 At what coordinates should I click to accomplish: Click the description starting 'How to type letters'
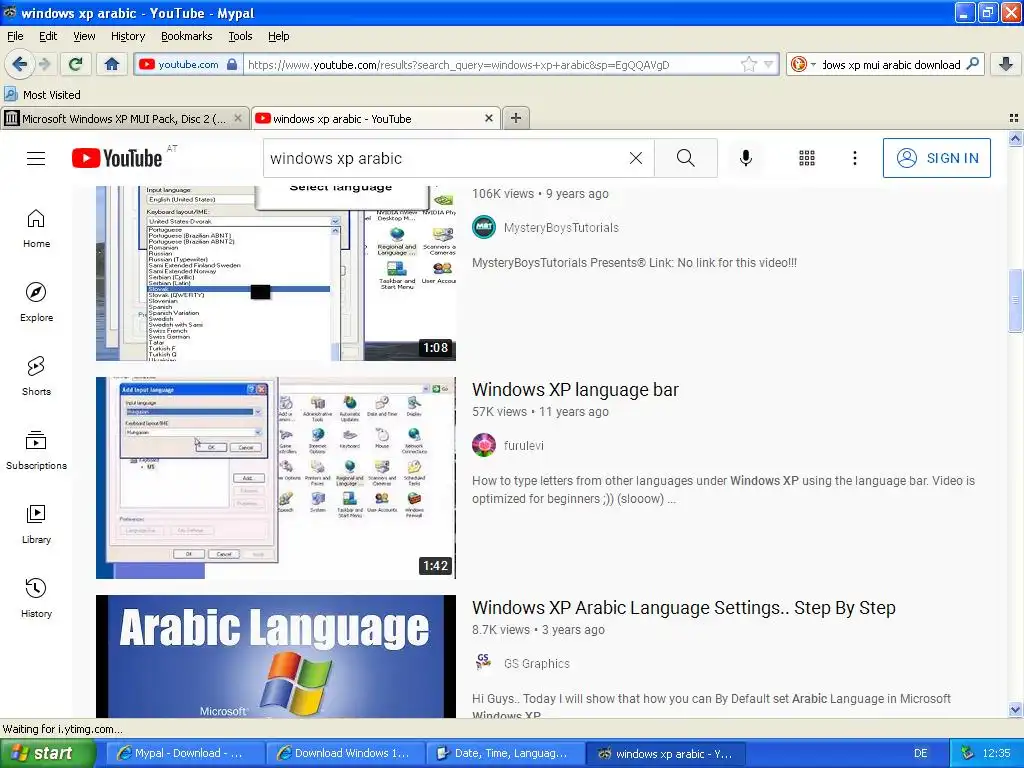pyautogui.click(x=724, y=490)
